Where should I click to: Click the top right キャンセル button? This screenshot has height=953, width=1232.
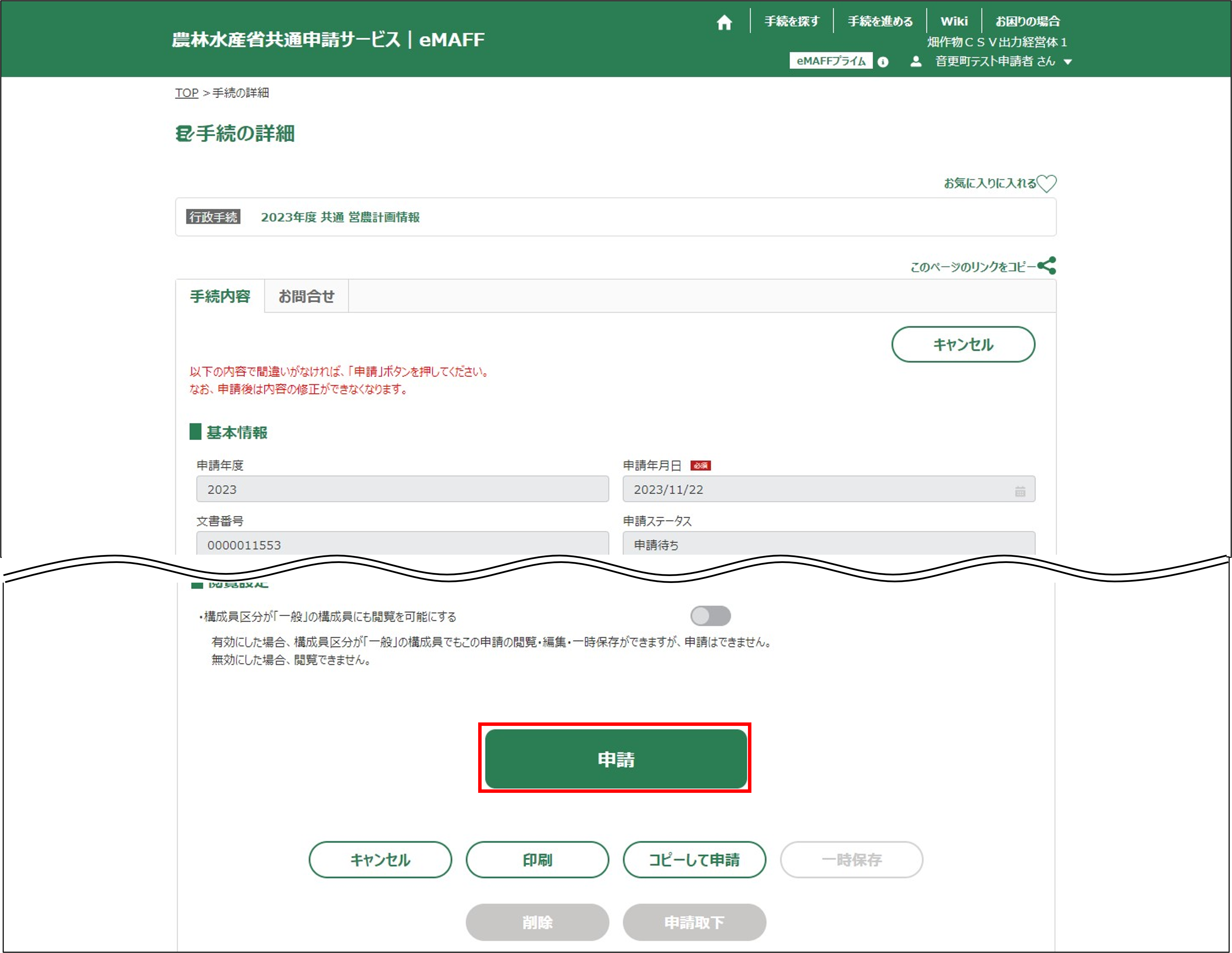click(963, 344)
